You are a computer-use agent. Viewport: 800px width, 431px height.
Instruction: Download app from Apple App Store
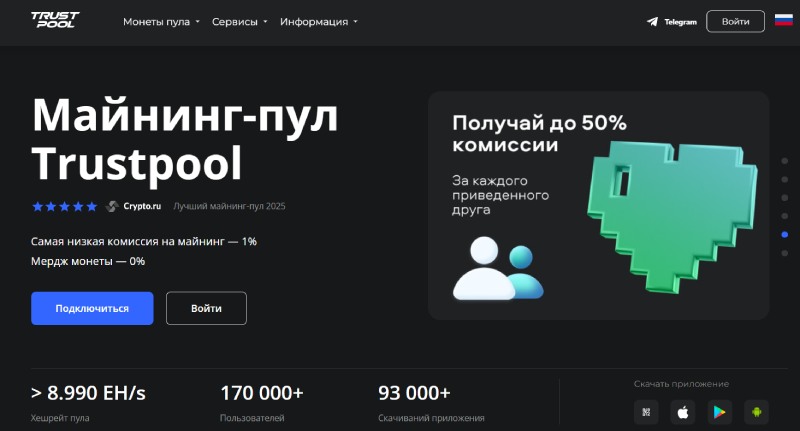683,412
